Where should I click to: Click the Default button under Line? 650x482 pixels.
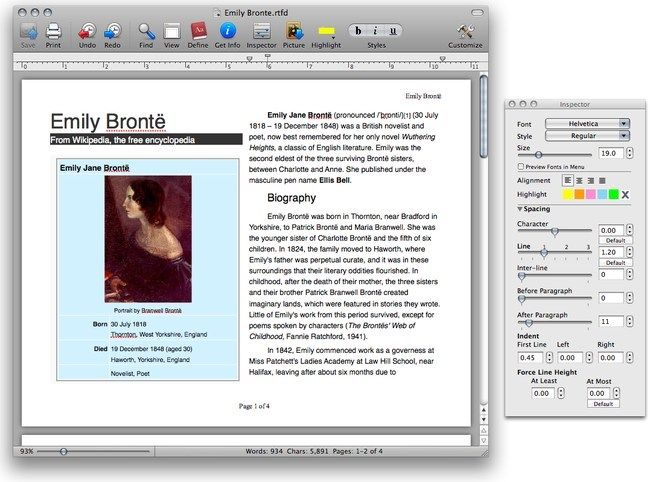[615, 263]
